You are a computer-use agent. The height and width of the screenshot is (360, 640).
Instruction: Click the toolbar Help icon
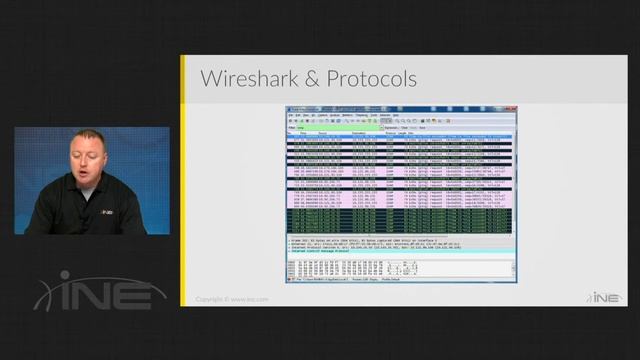(449, 121)
